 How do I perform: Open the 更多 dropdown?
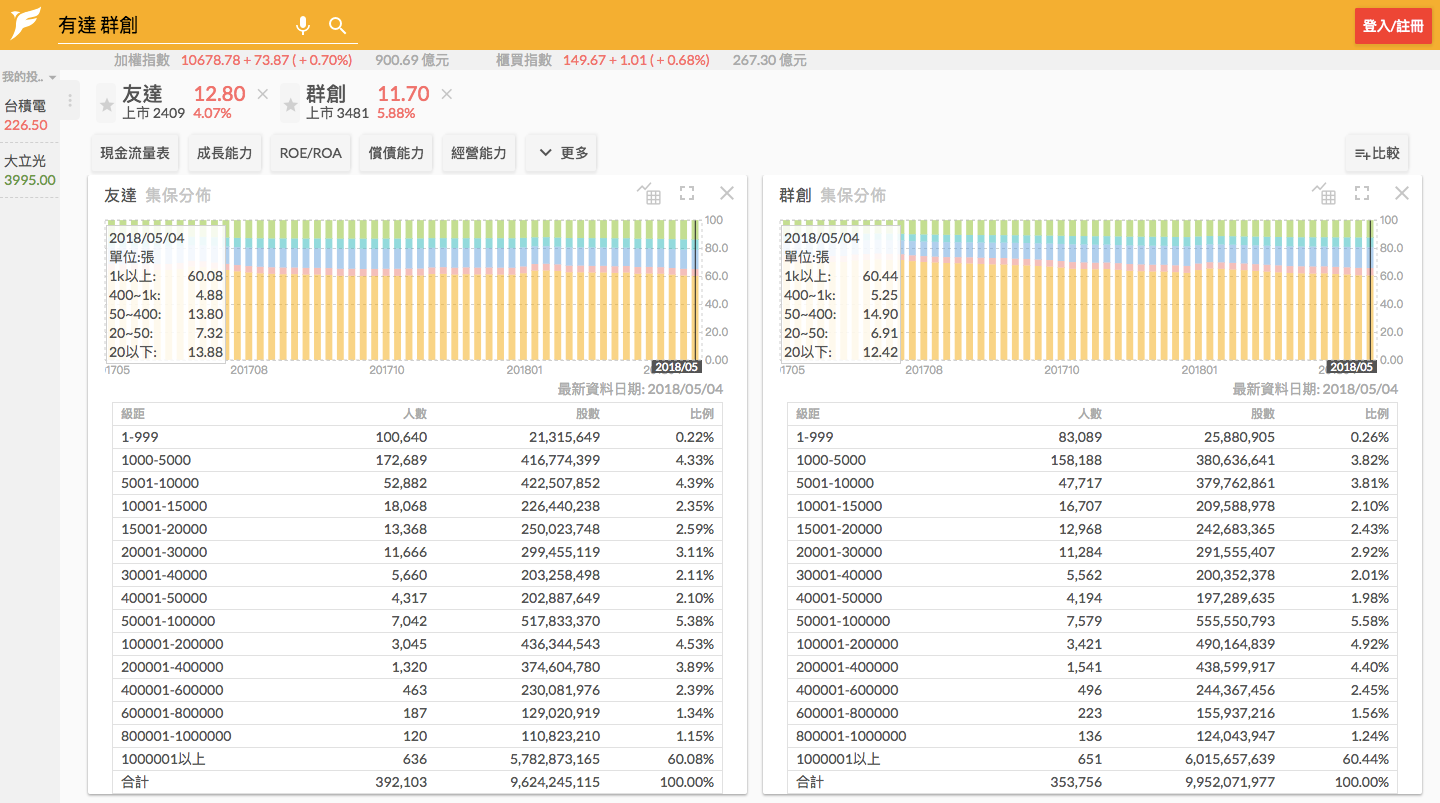point(562,153)
